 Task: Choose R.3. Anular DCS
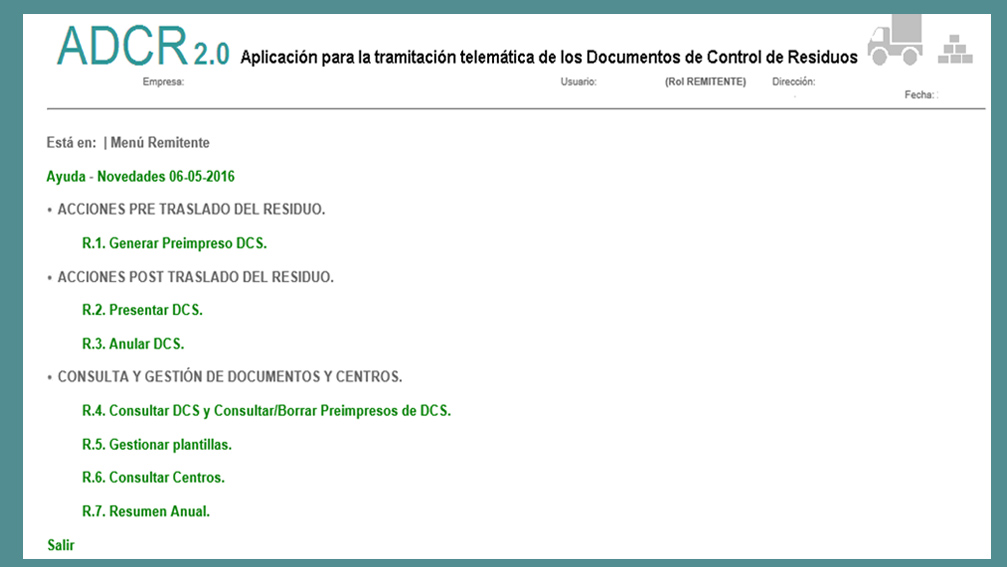pyautogui.click(x=133, y=344)
